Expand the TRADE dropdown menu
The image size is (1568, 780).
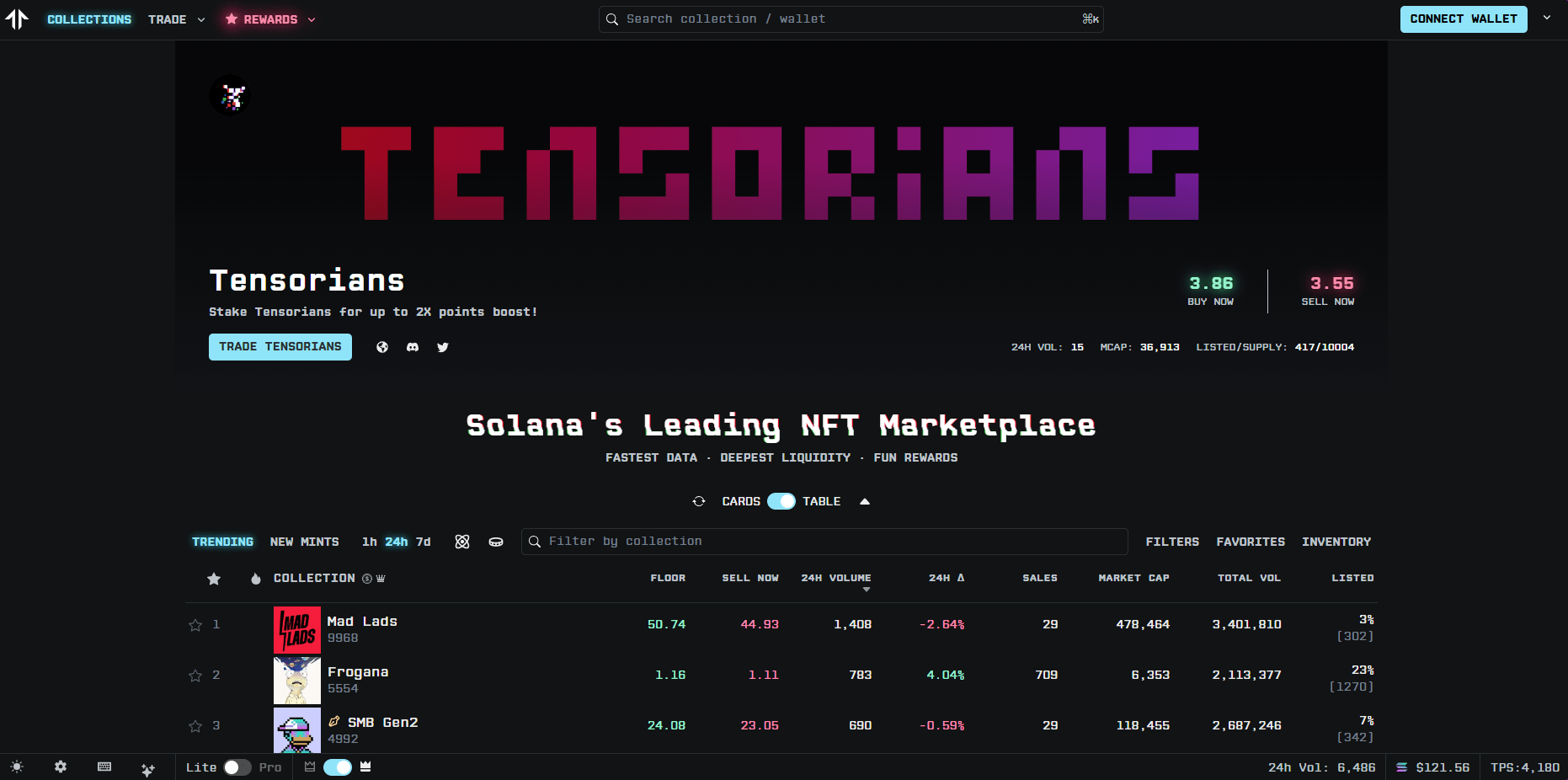point(177,19)
